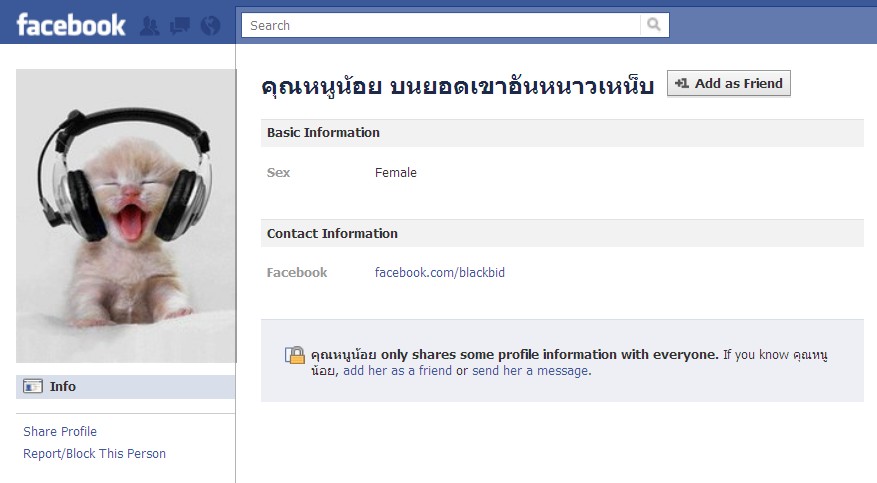877x483 pixels.
Task: Click the plus-one icon on Add as Friend
Action: pos(681,83)
